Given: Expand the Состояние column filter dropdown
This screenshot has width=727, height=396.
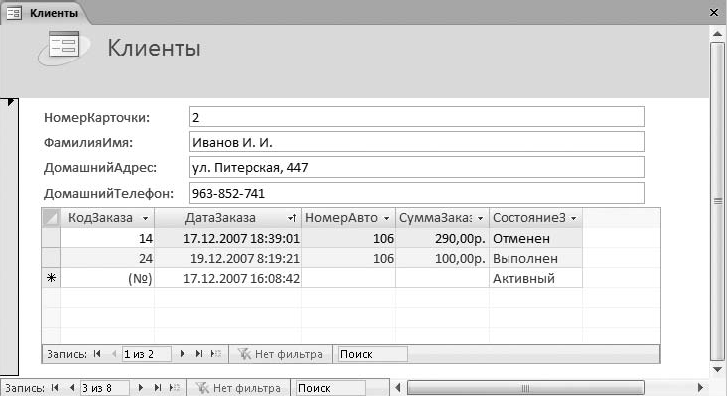Looking at the screenshot, I should click(574, 218).
